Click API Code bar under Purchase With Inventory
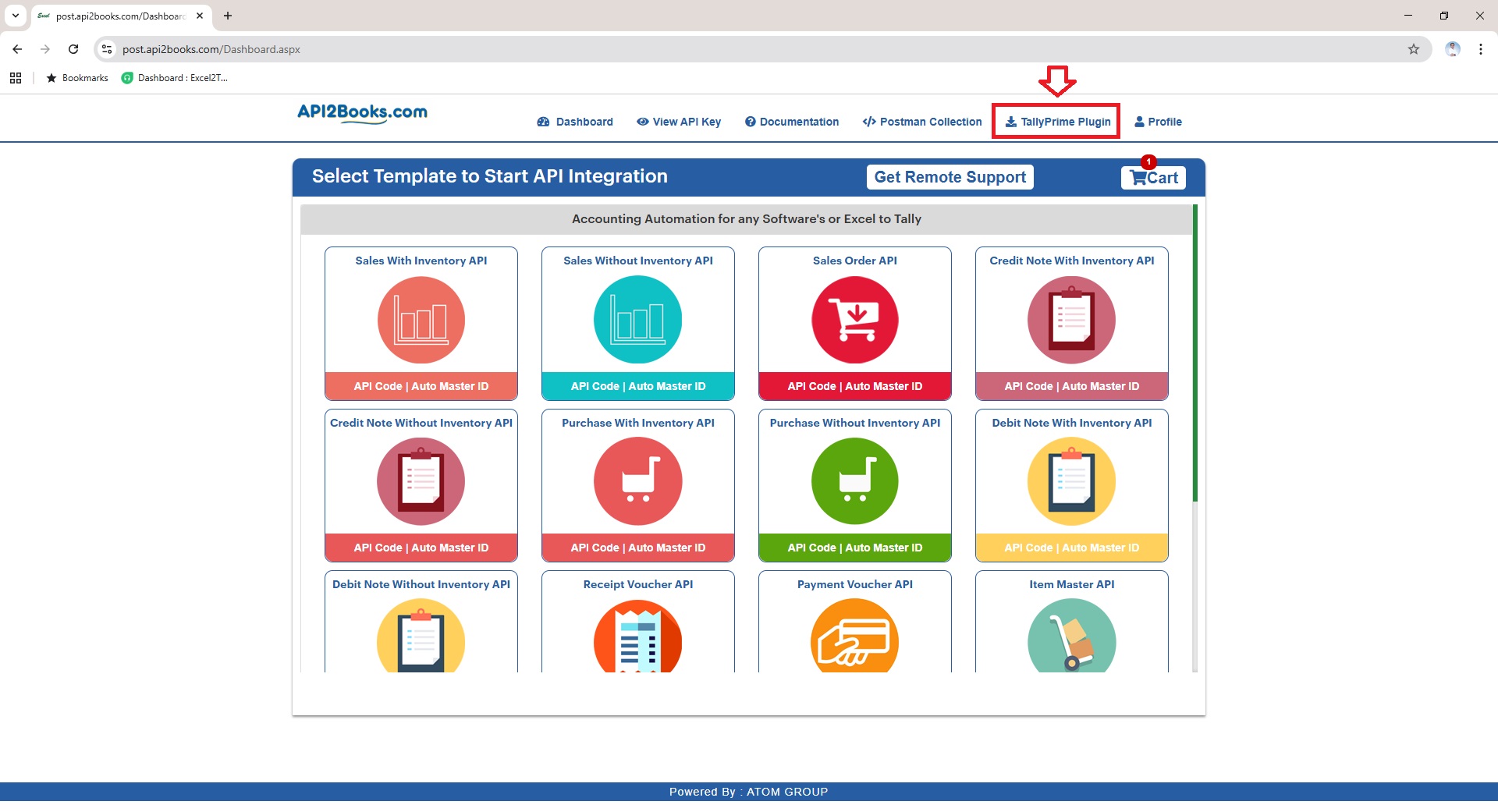The image size is (1498, 812). (x=638, y=548)
